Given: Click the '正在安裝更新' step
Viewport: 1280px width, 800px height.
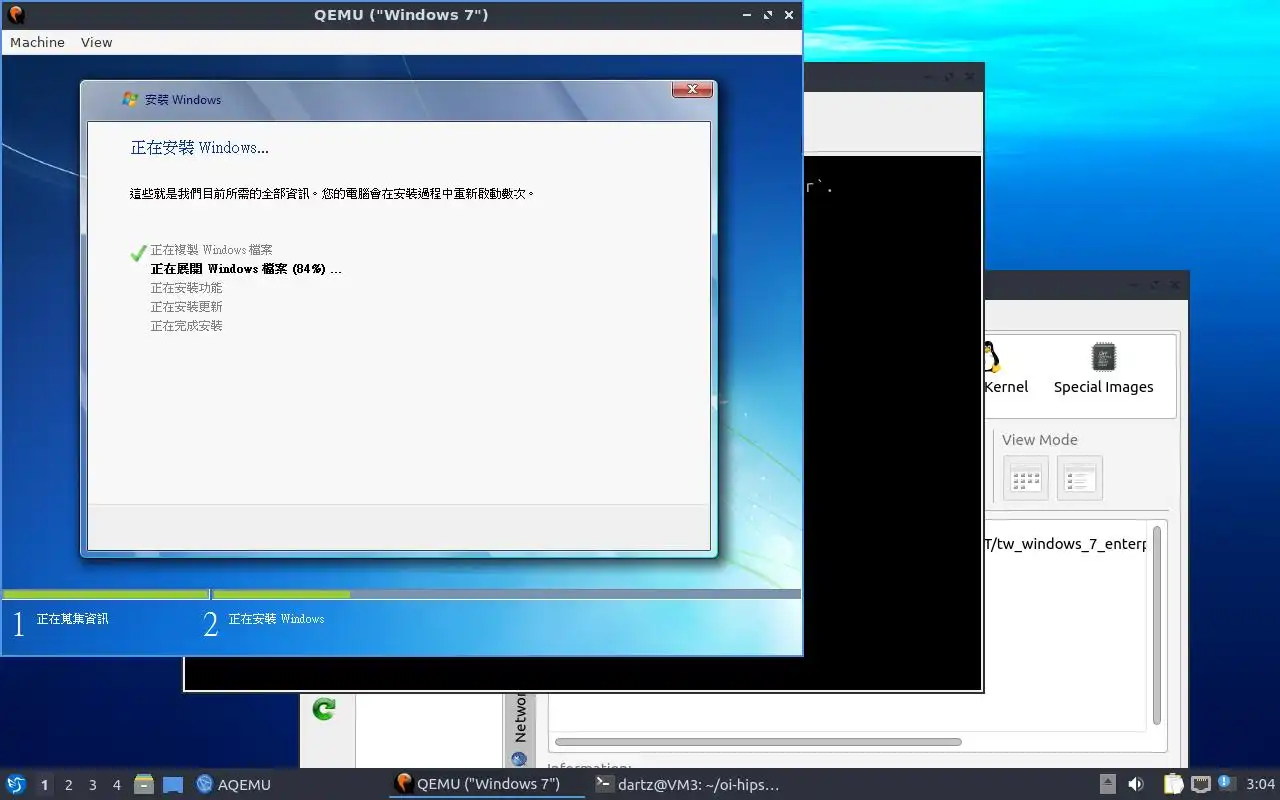Looking at the screenshot, I should (186, 307).
